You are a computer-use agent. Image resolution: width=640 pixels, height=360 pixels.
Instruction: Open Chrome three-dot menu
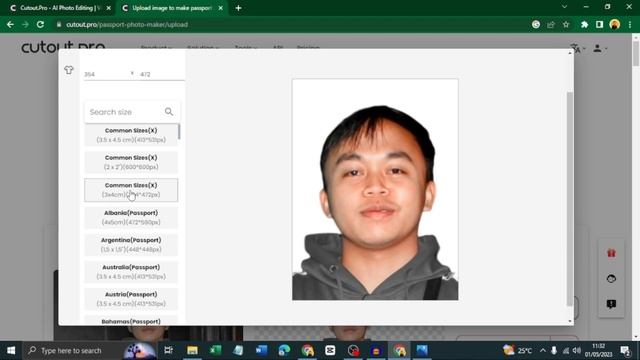pos(630,24)
